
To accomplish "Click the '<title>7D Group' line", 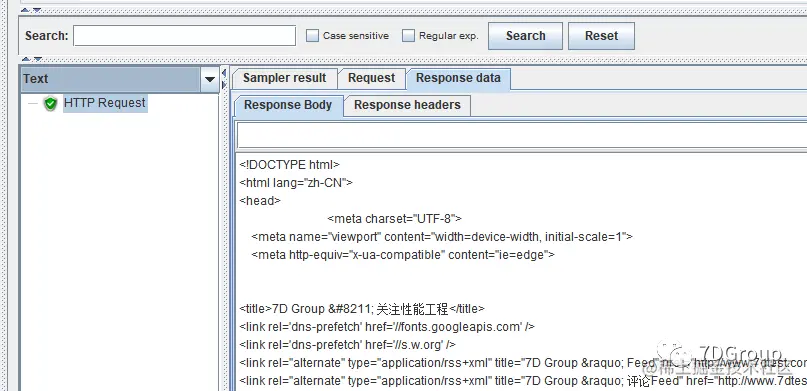I will click(362, 309).
